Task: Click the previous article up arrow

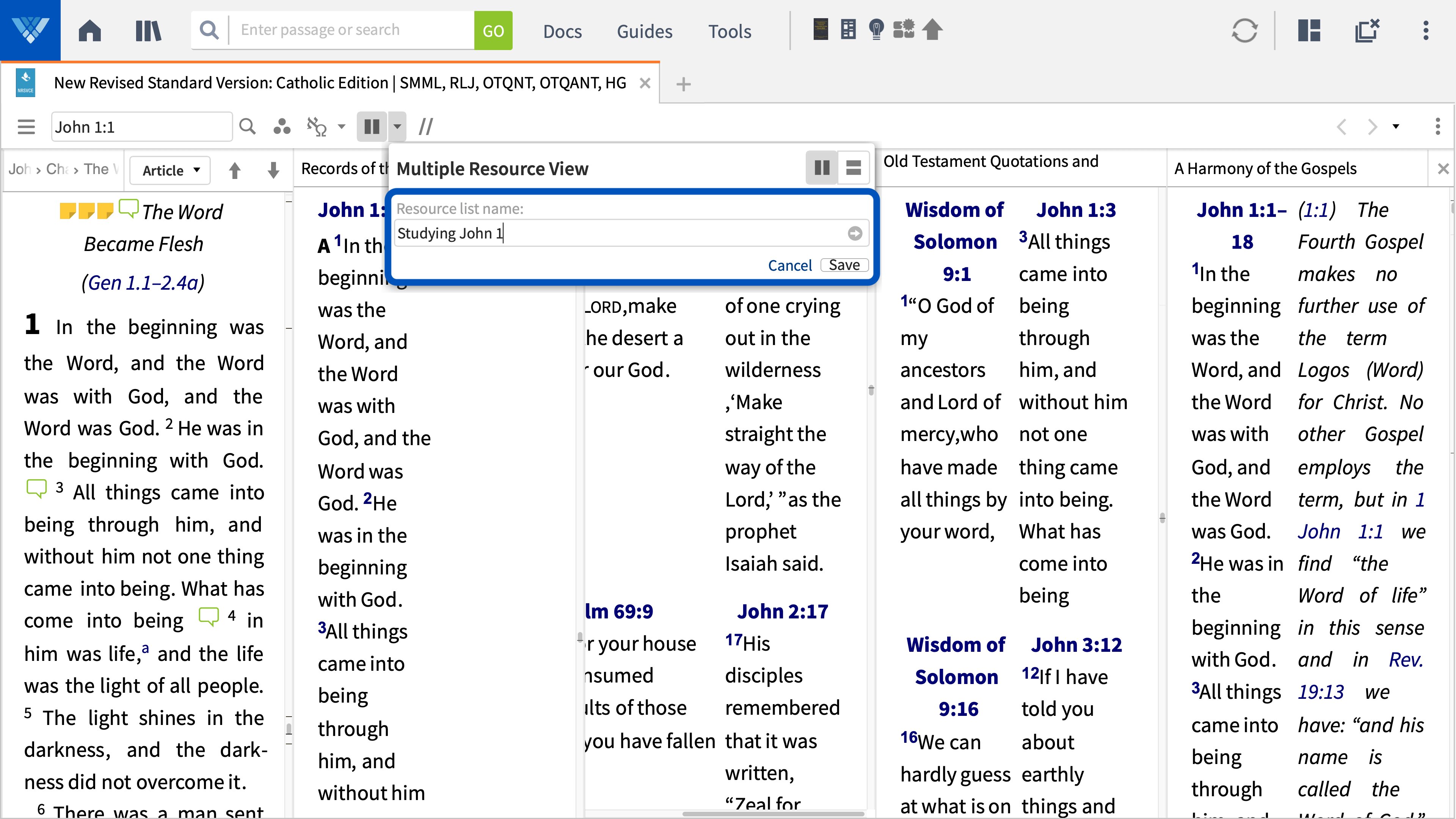Action: click(x=235, y=170)
